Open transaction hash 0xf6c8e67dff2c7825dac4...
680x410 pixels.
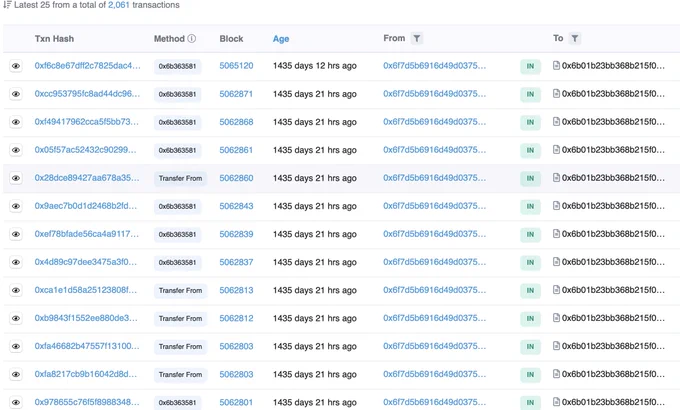click(x=88, y=66)
